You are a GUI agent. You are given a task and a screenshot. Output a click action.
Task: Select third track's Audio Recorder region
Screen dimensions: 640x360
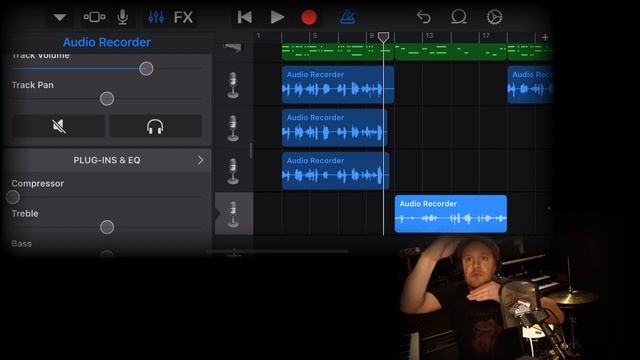[x=335, y=171]
